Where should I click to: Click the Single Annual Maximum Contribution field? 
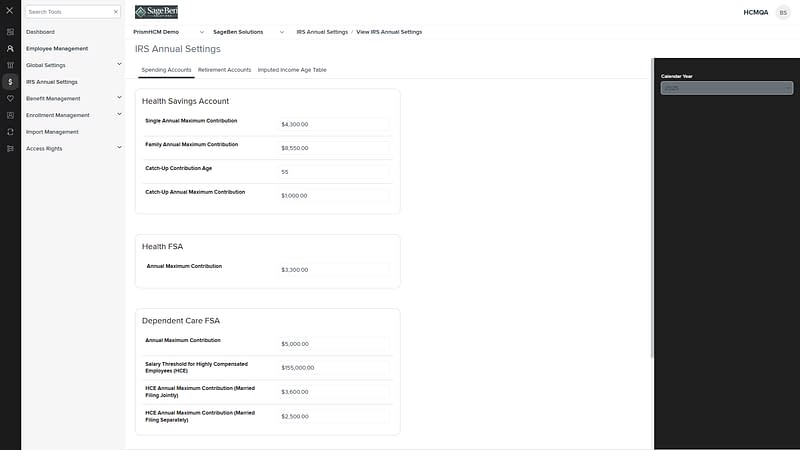334,125
